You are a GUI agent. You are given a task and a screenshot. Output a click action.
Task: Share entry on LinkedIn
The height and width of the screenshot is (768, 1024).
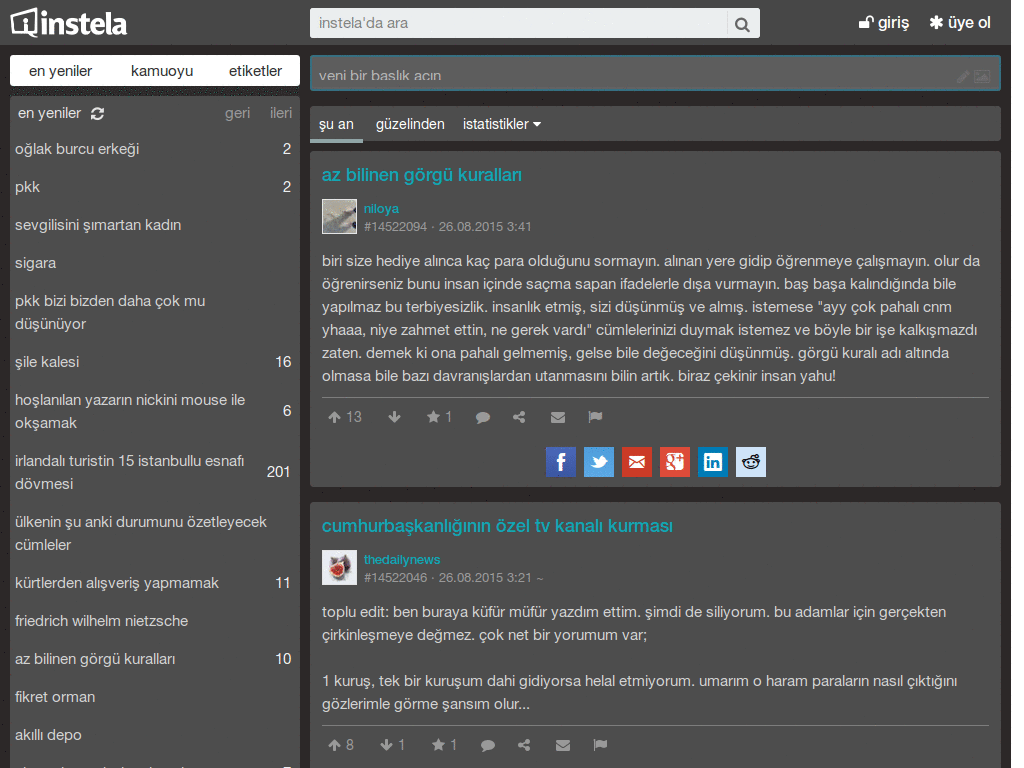[x=713, y=461]
